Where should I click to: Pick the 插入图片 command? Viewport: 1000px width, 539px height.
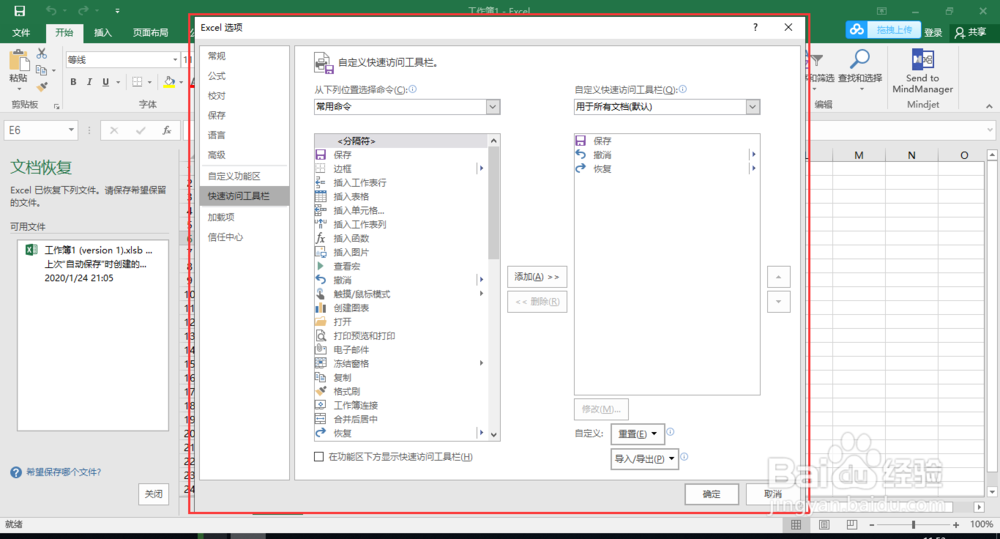(401, 252)
